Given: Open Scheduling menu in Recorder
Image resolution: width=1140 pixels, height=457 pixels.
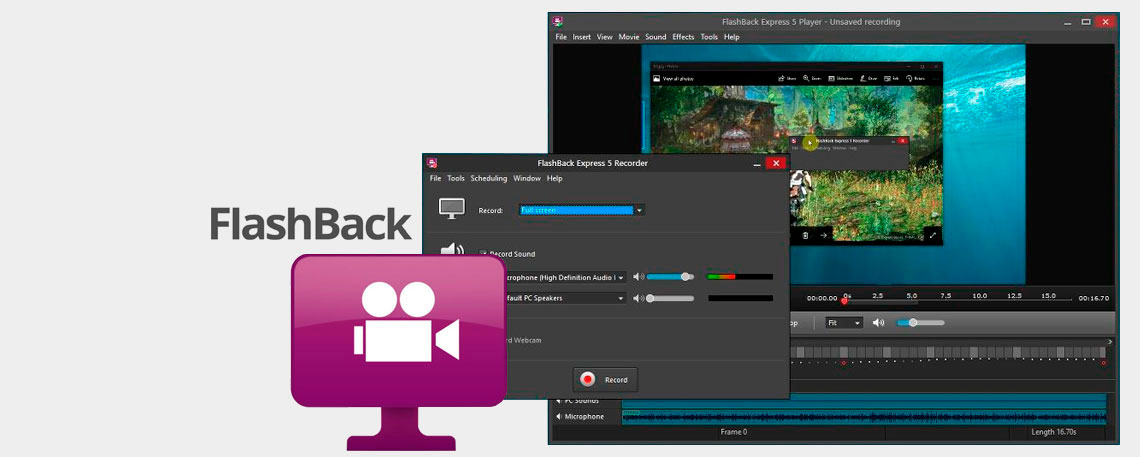Looking at the screenshot, I should (489, 179).
